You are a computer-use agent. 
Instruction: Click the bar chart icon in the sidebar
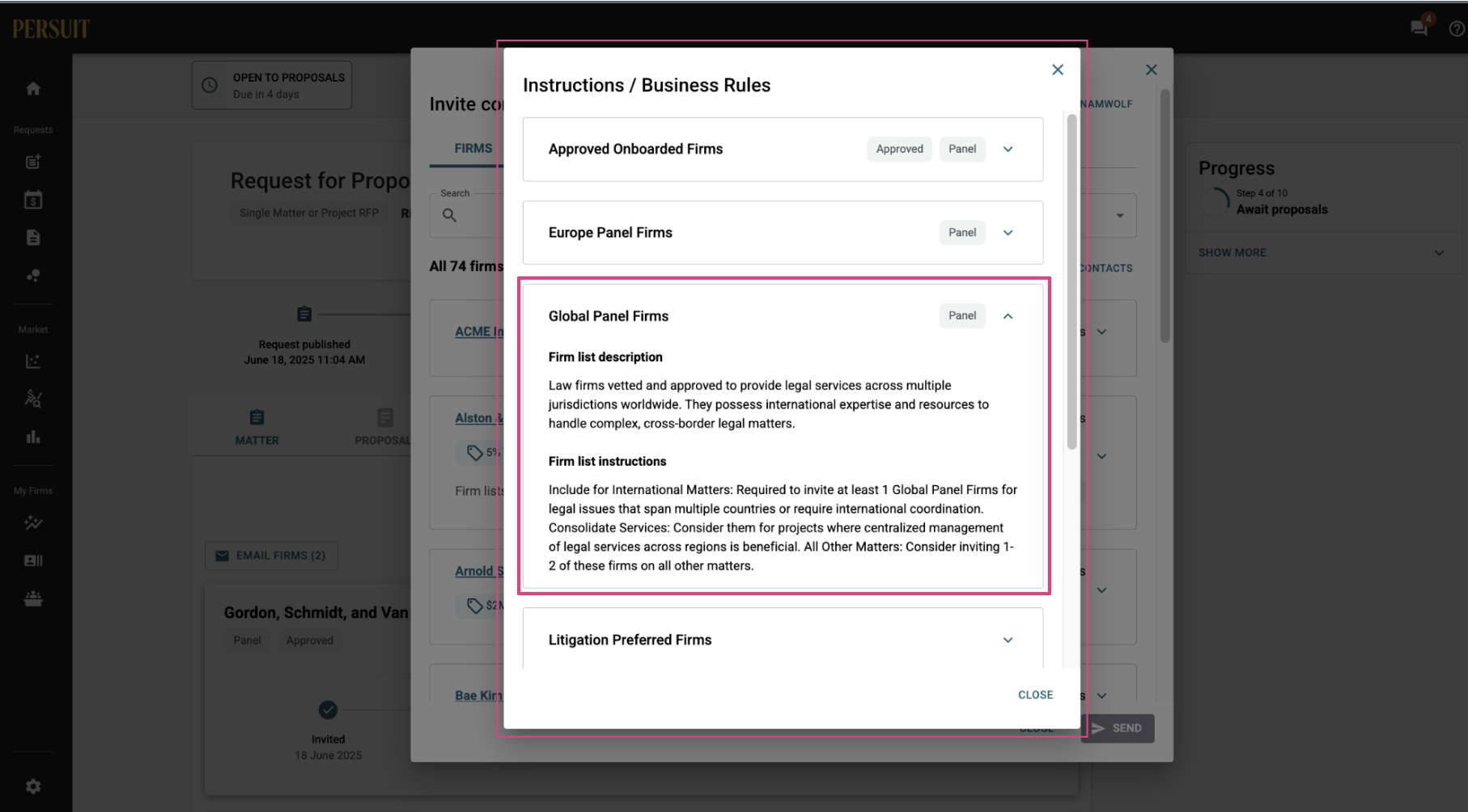(33, 437)
